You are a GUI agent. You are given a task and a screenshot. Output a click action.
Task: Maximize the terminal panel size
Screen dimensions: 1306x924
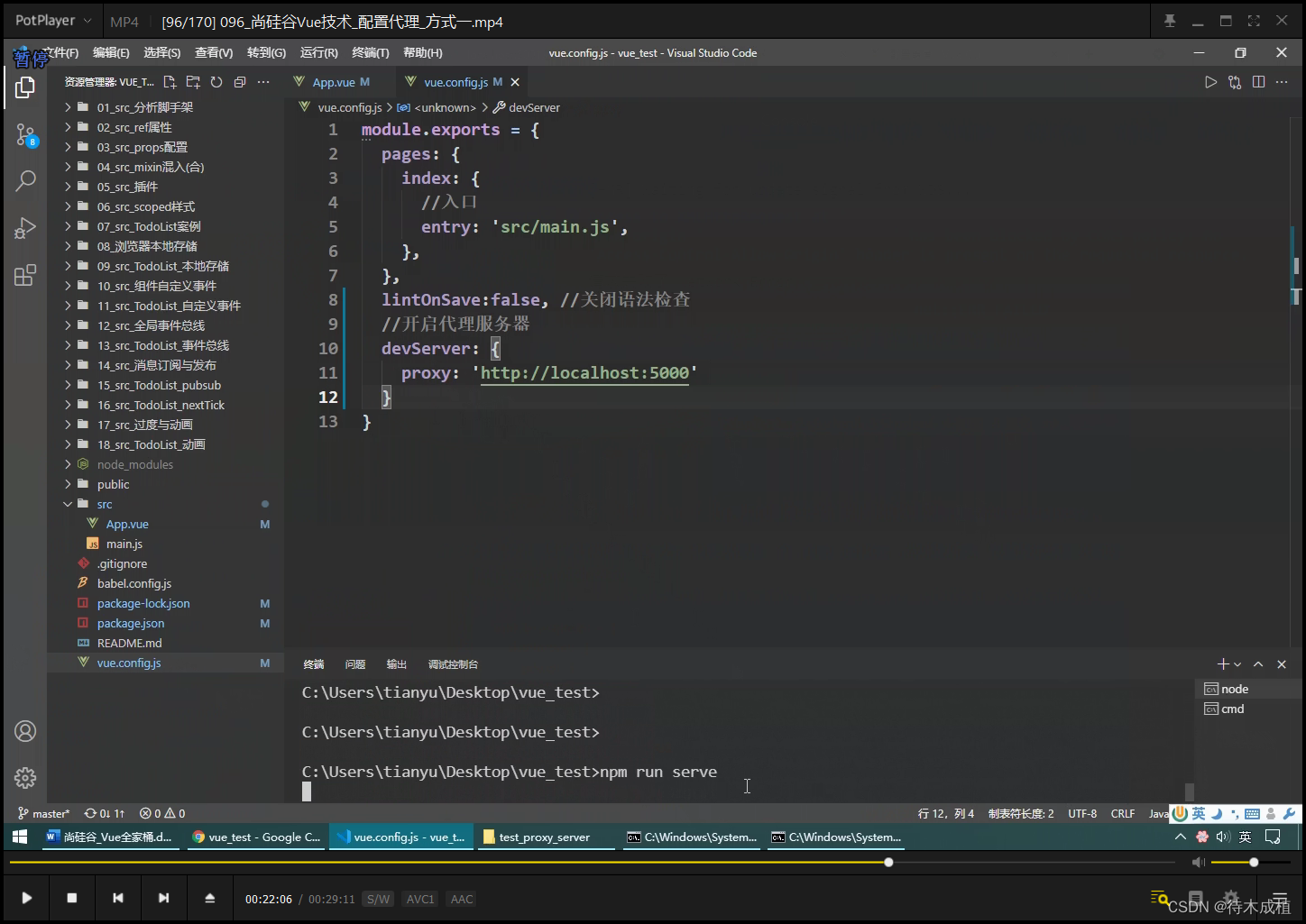[1258, 664]
